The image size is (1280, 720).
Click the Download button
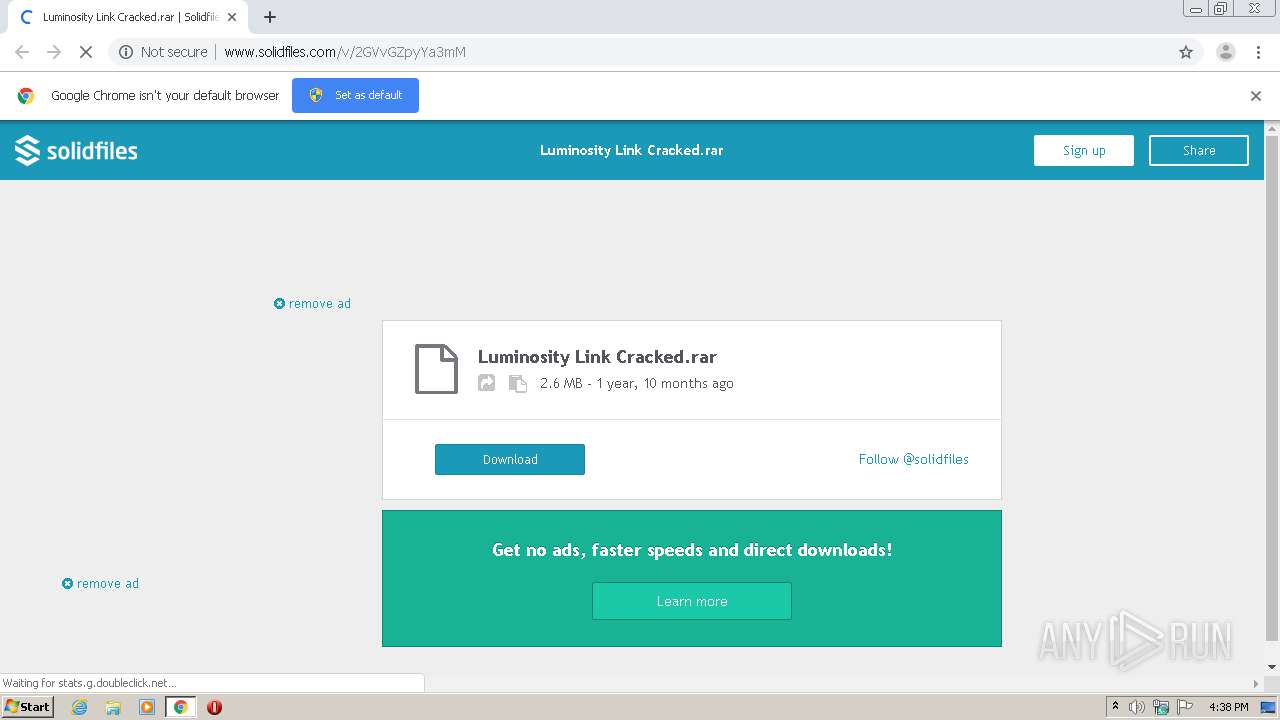click(x=510, y=459)
